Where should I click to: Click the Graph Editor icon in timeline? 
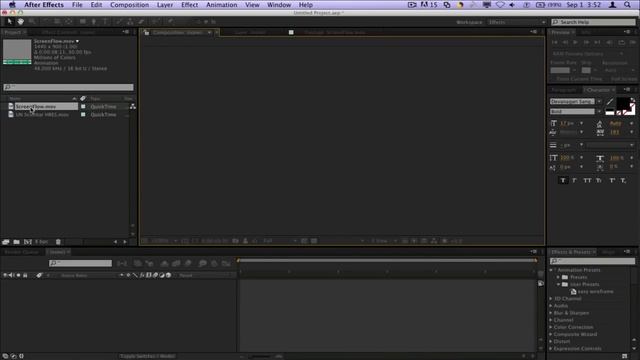[x=226, y=263]
